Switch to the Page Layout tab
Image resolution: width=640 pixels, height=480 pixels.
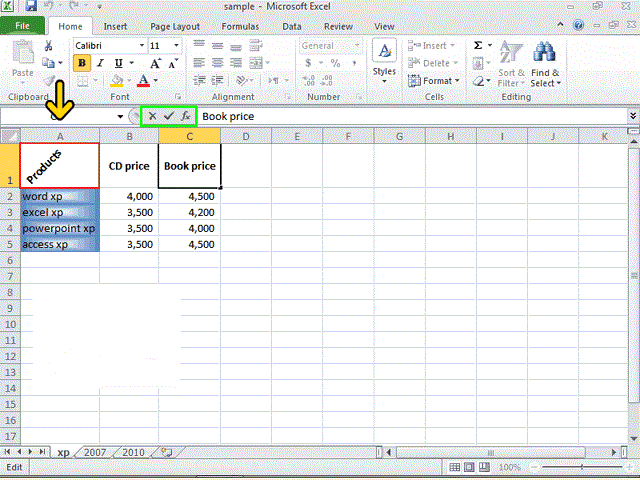click(x=175, y=27)
